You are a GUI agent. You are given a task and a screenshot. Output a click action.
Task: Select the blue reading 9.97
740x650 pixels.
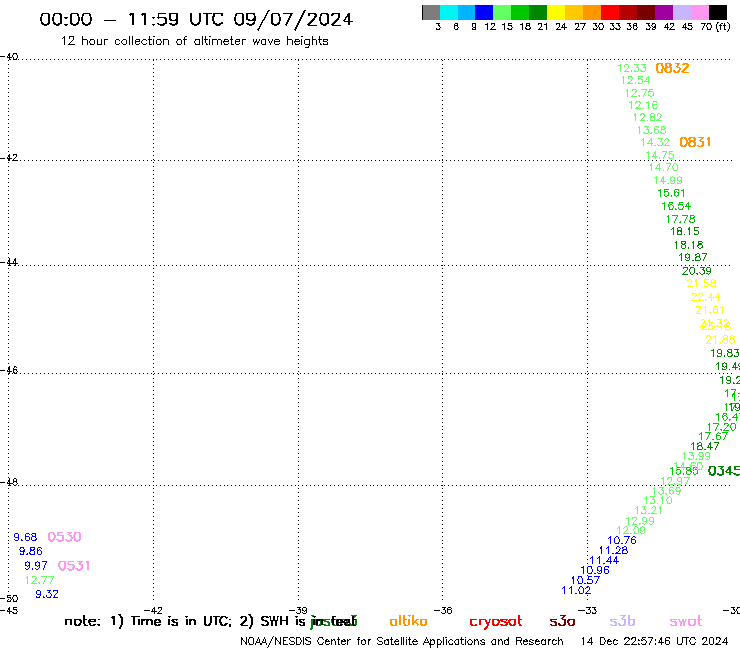(x=36, y=566)
